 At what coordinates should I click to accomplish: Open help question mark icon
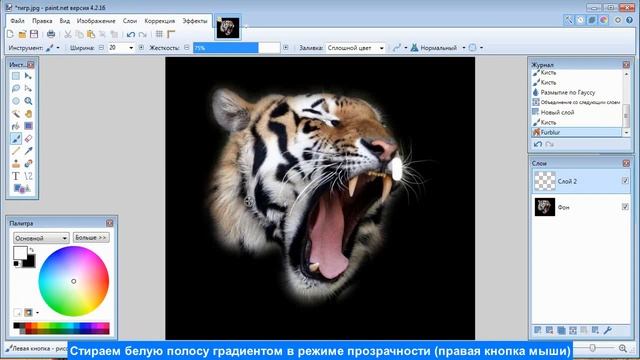click(629, 20)
